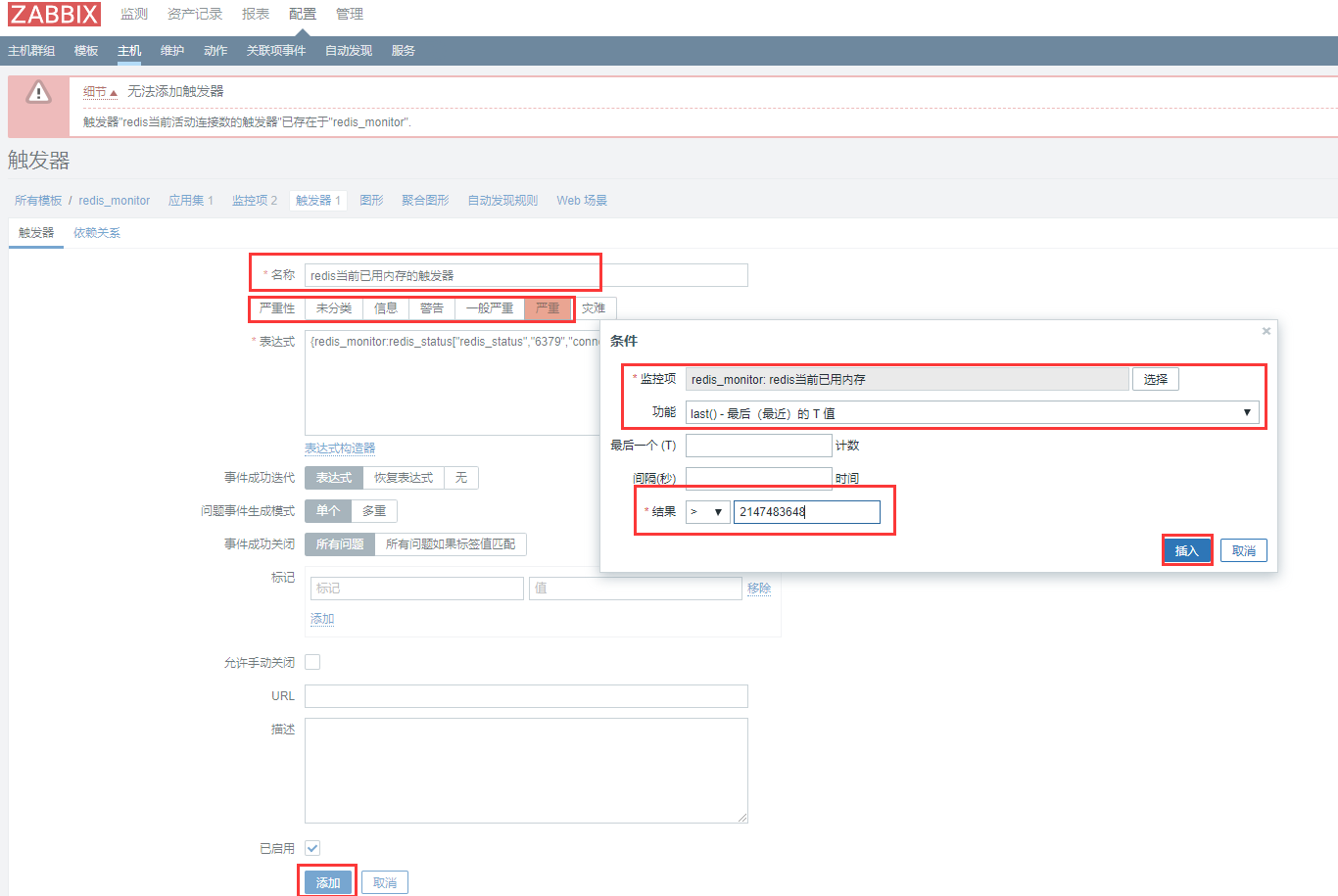Go to 模板 submenu
This screenshot has width=1338, height=896.
pos(86,51)
